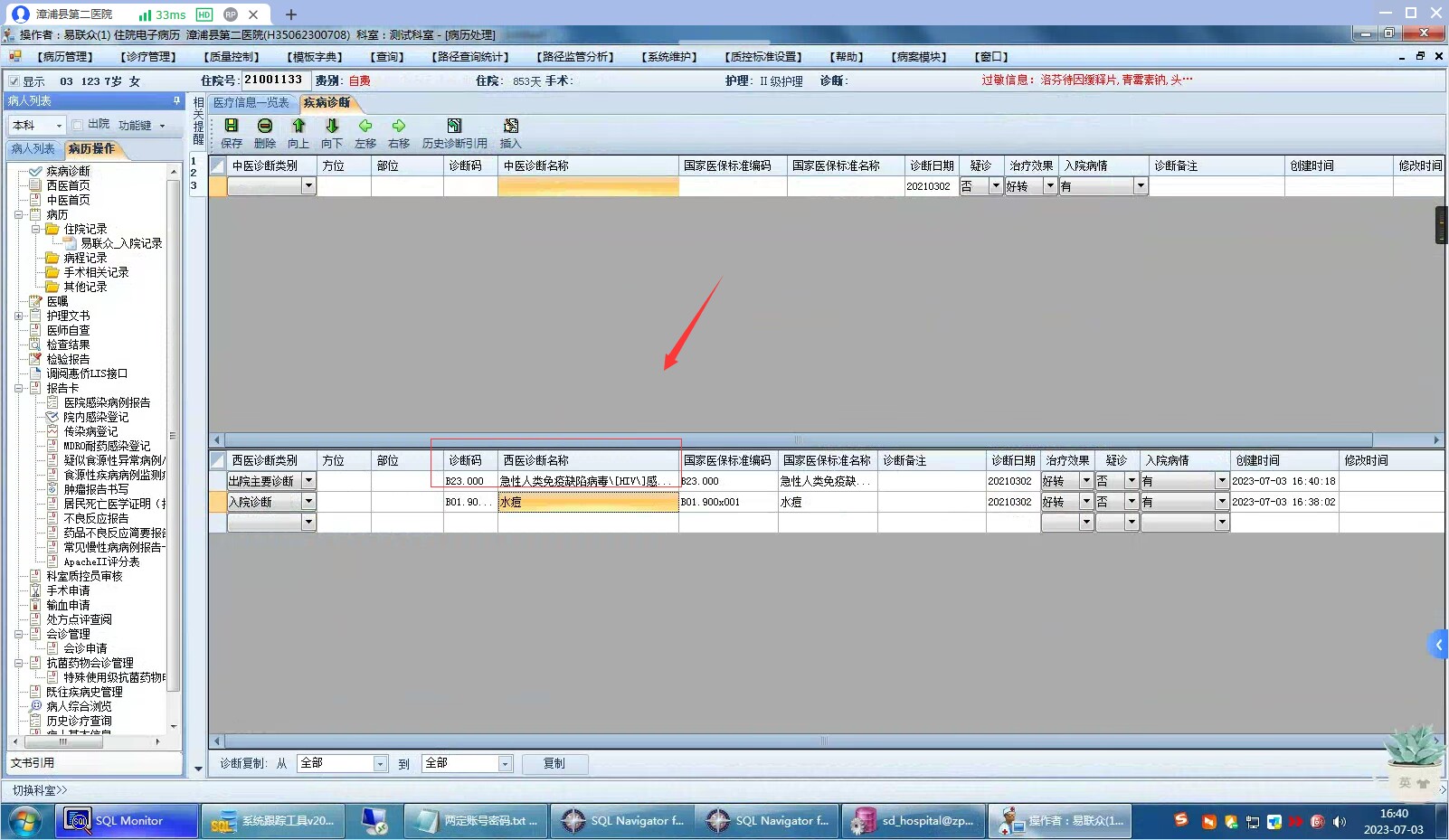Toggle the 显示 checkbox
1449x840 pixels.
point(14,80)
